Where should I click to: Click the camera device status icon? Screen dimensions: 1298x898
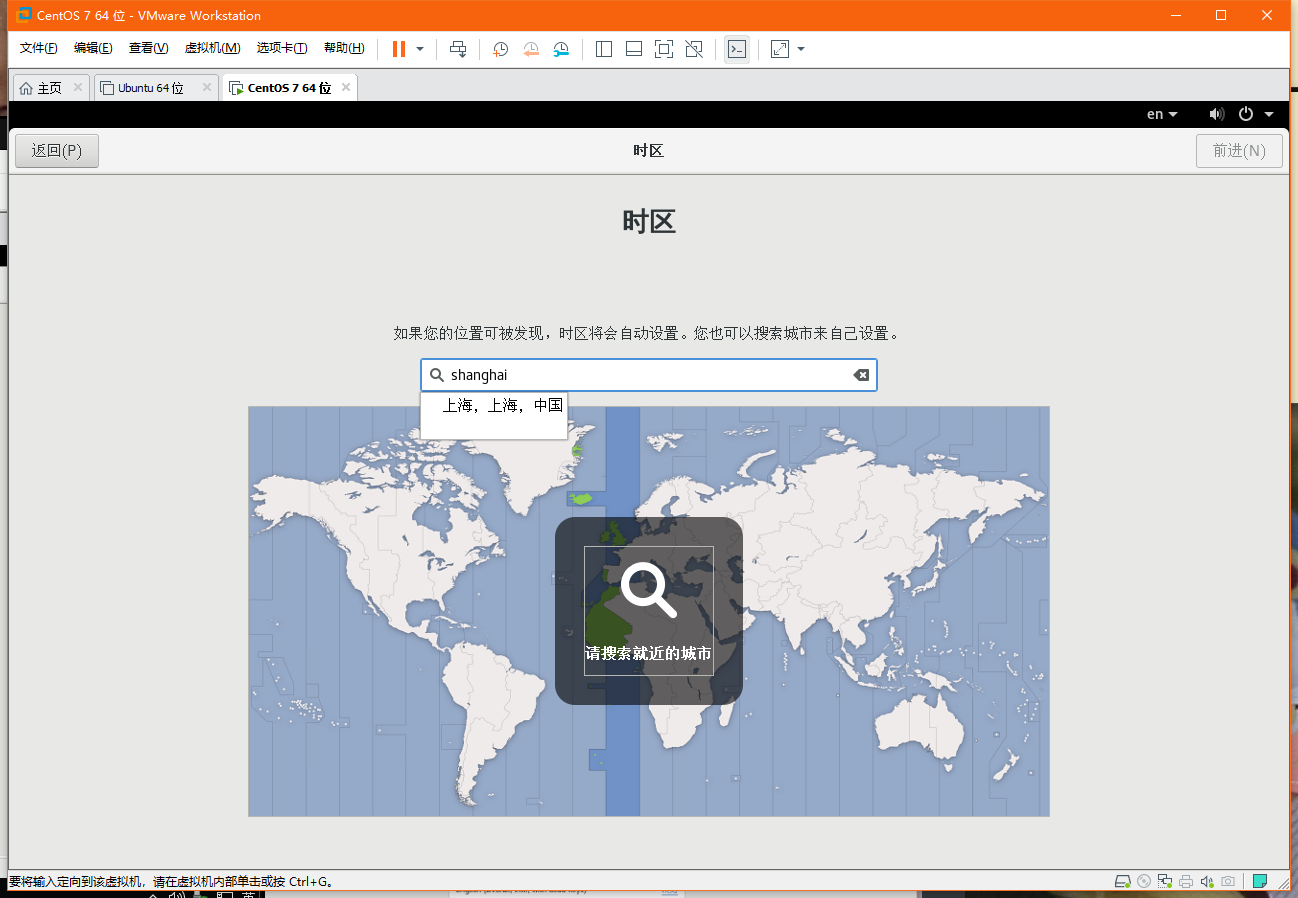(1228, 882)
